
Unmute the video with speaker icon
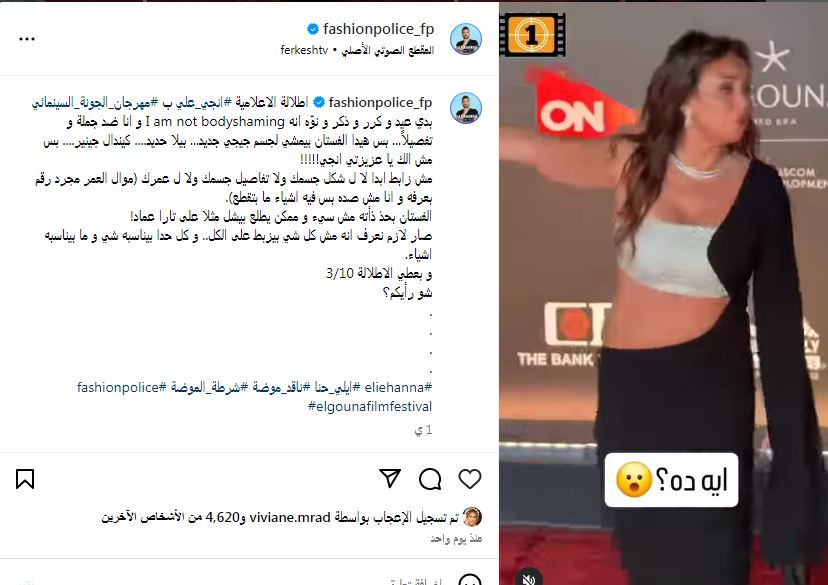click(x=529, y=579)
